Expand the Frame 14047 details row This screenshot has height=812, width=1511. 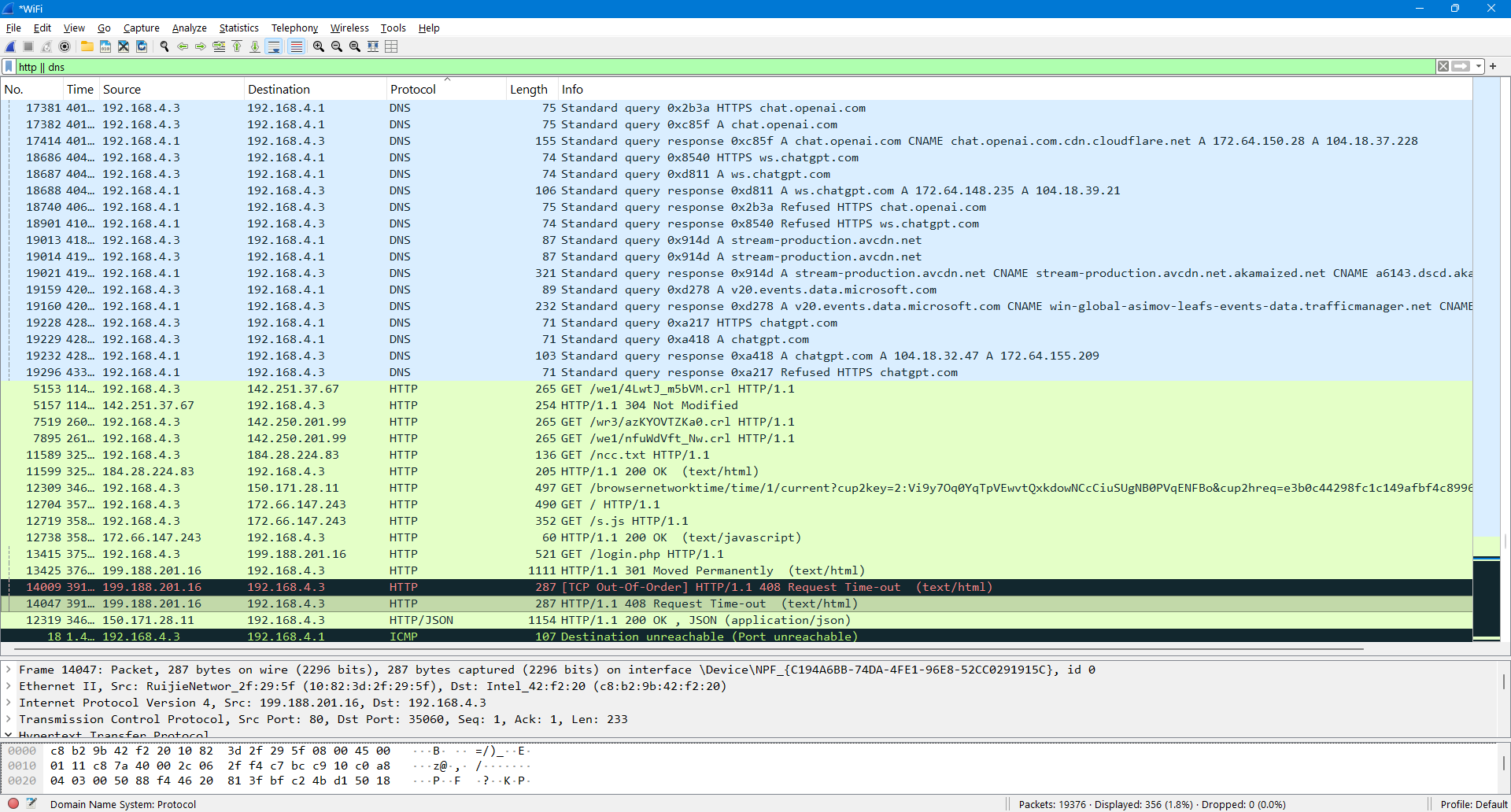[9, 670]
